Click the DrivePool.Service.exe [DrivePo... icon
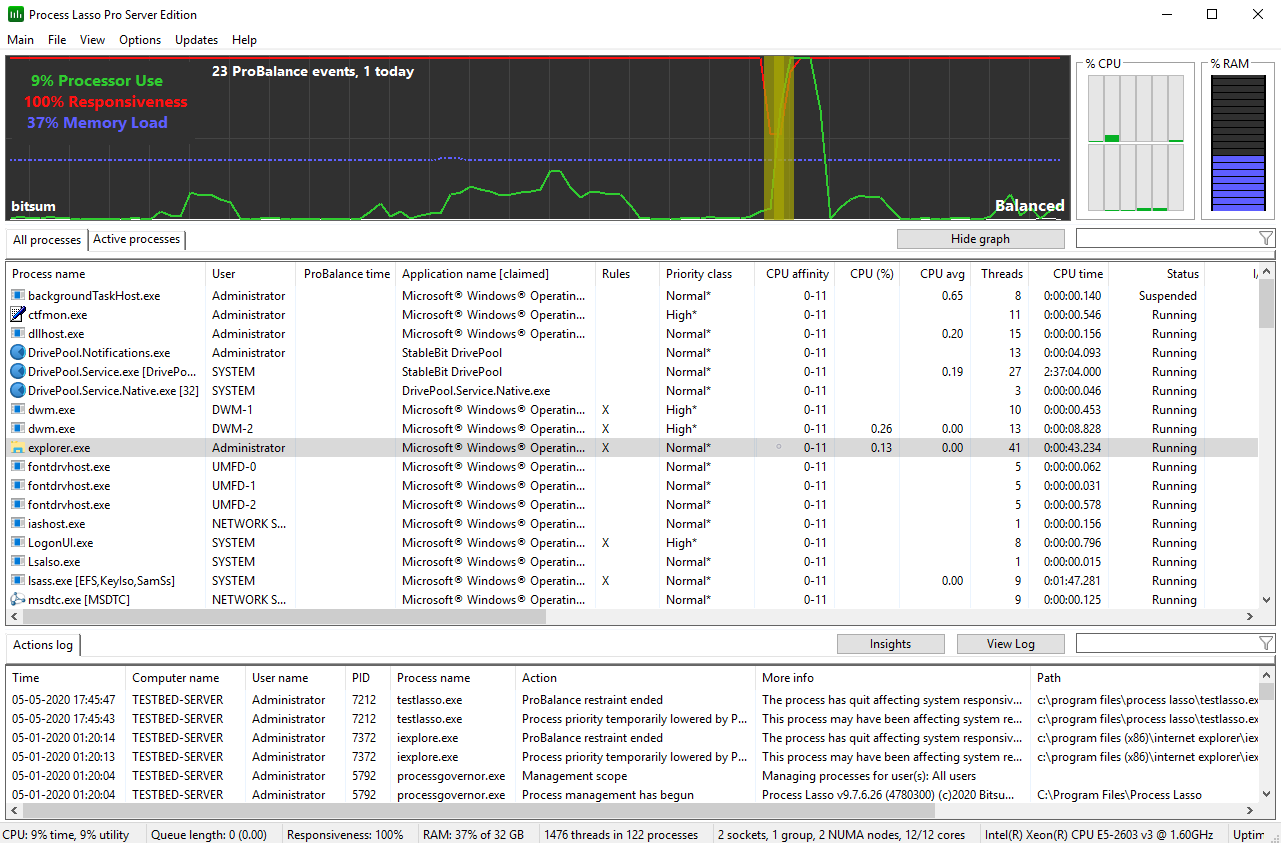This screenshot has height=843, width=1281. tap(17, 372)
